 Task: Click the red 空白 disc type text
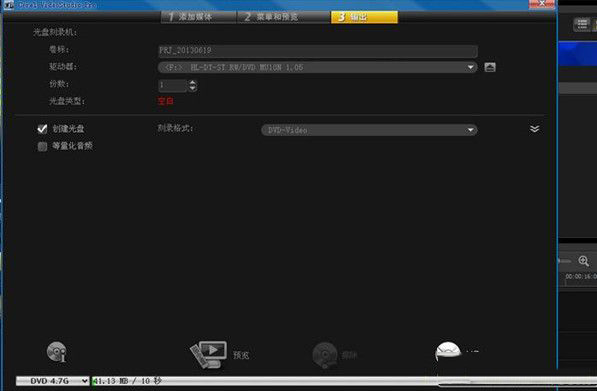click(x=166, y=101)
